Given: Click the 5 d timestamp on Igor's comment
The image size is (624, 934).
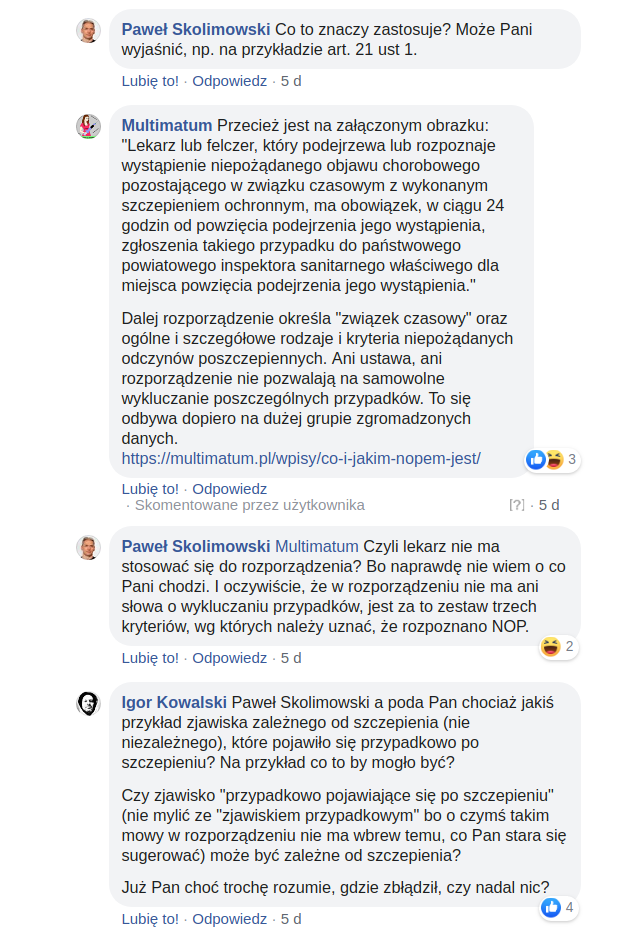Looking at the screenshot, I should pos(291,919).
